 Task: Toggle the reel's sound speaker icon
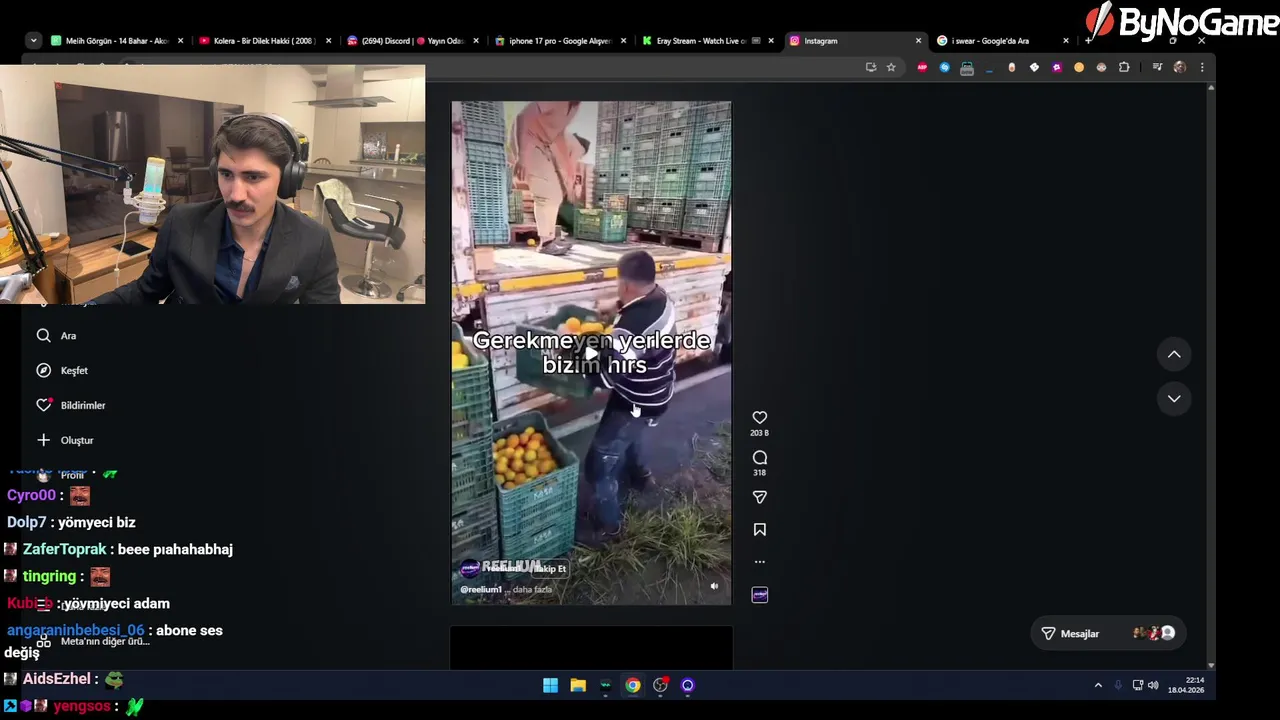[x=714, y=587]
